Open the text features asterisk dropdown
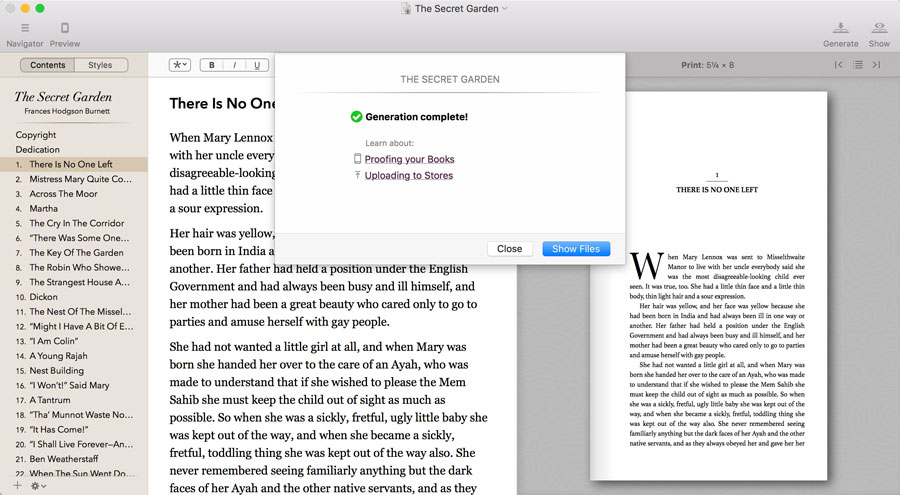 [x=180, y=65]
